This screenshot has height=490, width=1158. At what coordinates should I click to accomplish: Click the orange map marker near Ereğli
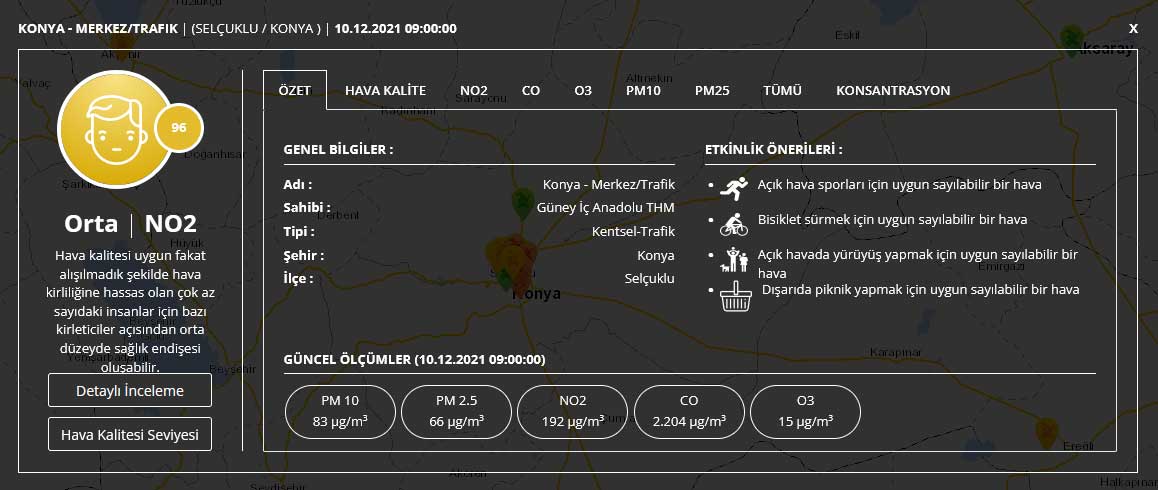pos(1046,433)
